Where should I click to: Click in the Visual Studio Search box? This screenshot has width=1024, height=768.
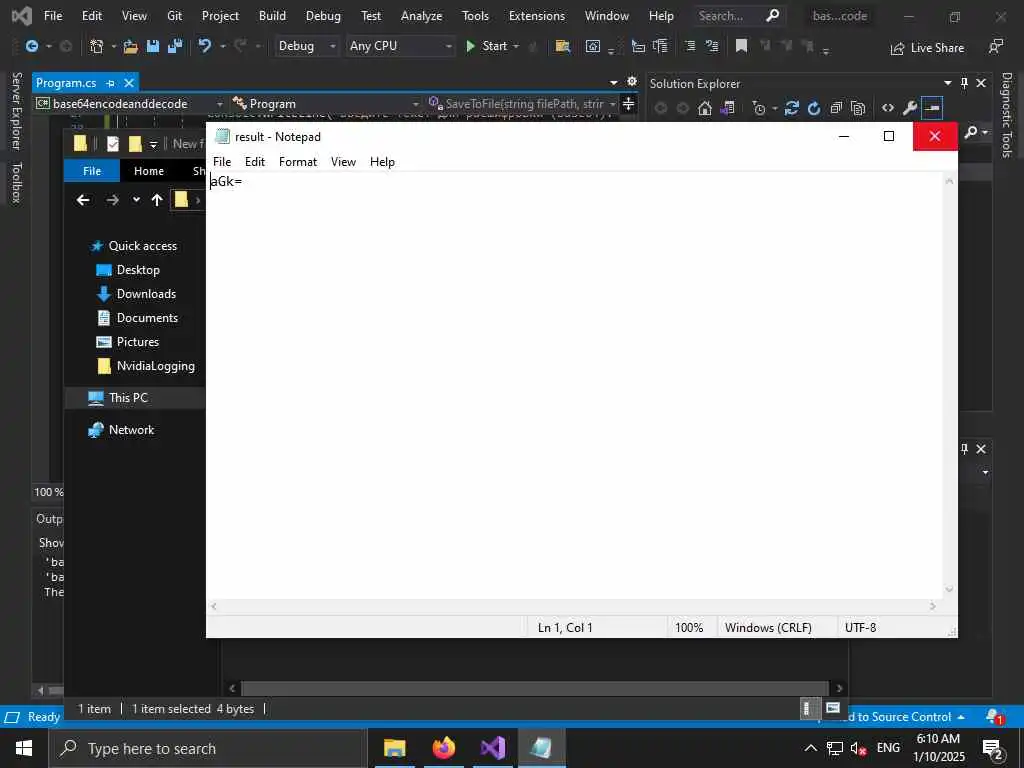[739, 16]
